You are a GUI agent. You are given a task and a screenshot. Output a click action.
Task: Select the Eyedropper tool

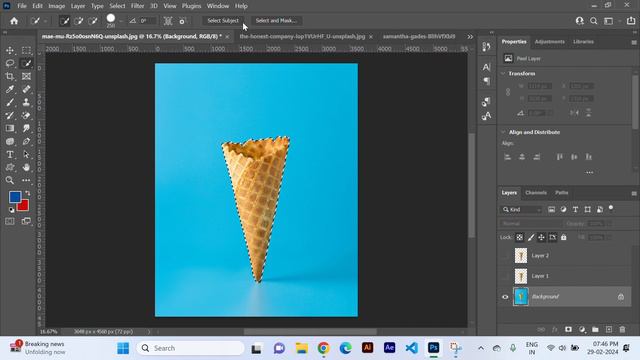[10, 89]
